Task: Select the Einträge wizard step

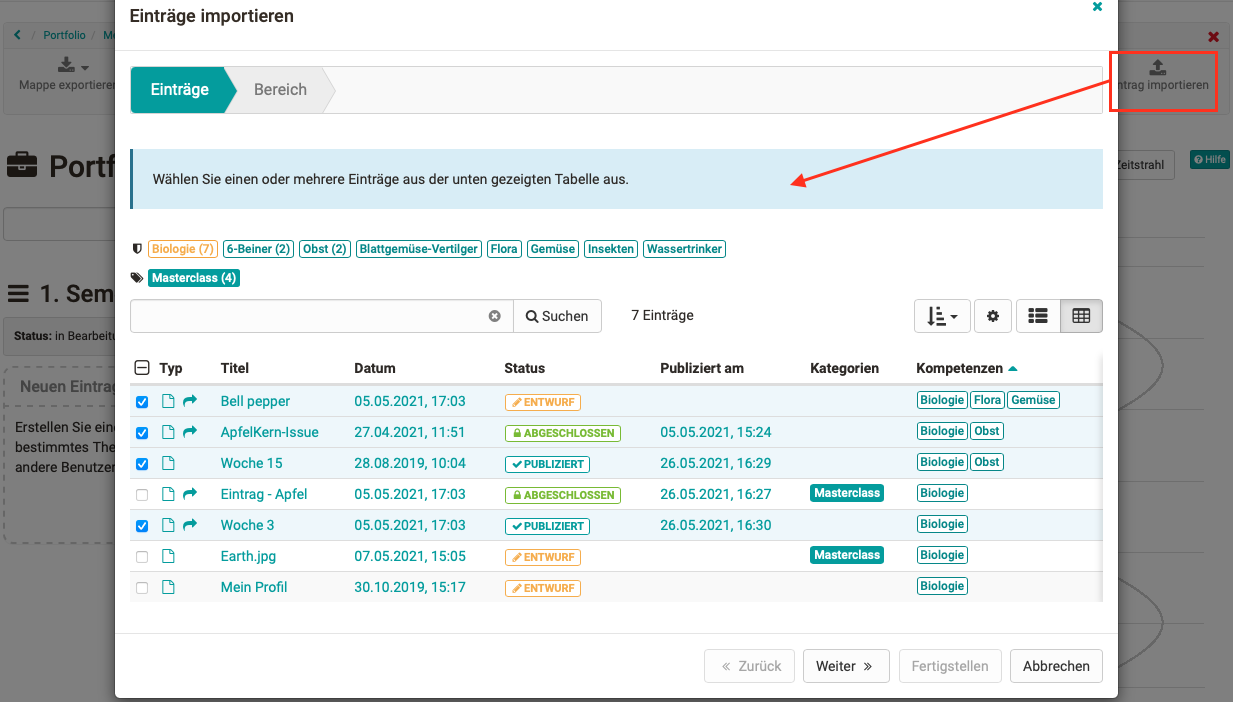Action: [x=180, y=90]
